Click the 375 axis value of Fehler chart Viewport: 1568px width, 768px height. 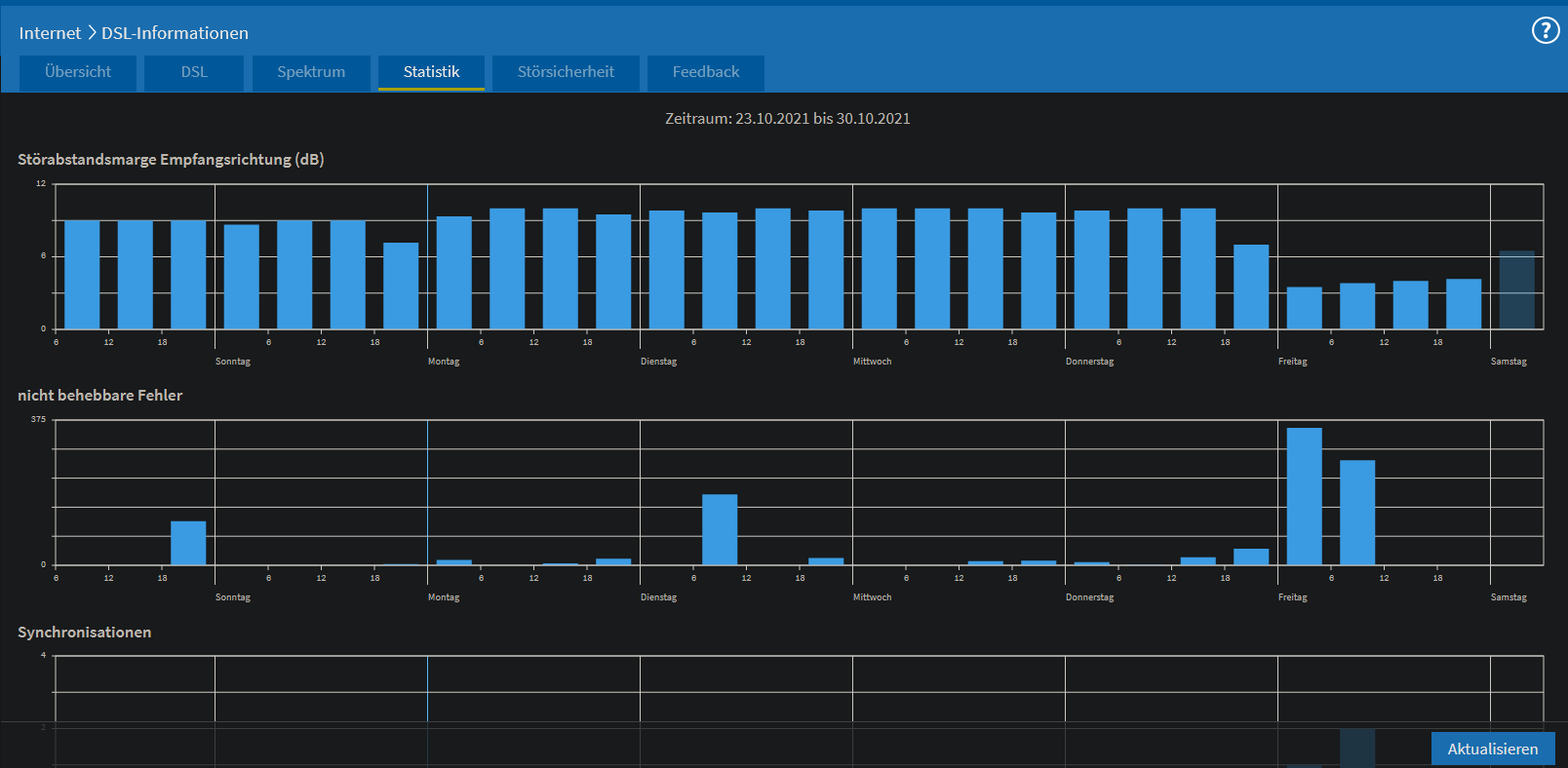click(x=38, y=419)
